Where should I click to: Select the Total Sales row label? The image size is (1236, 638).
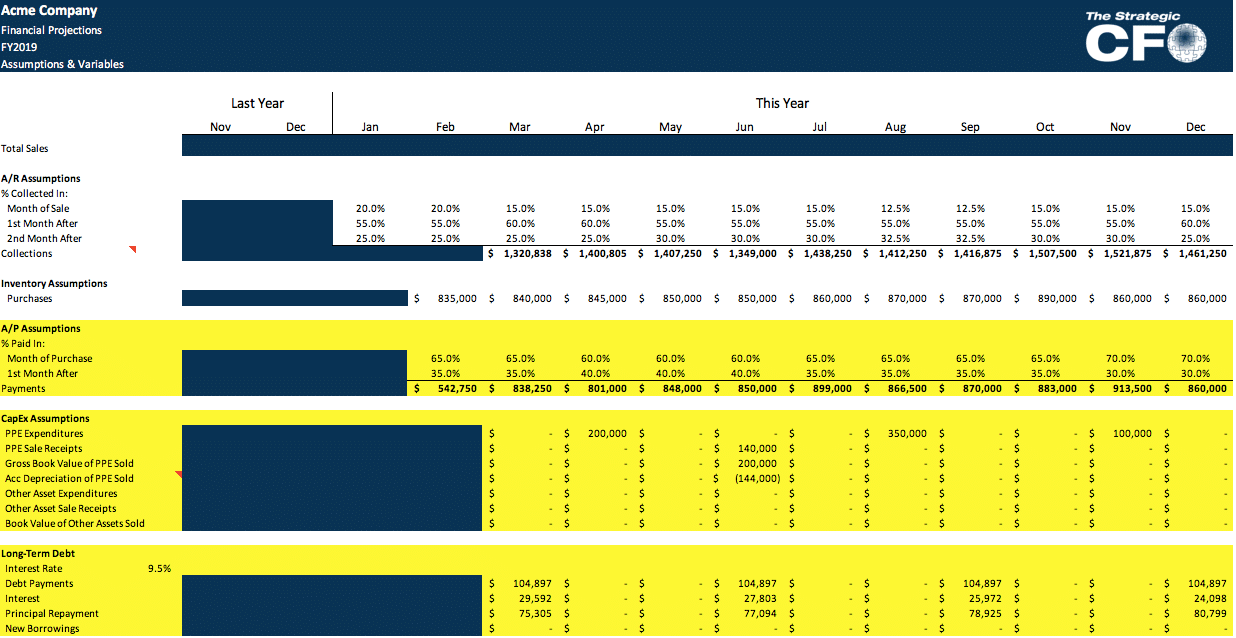click(x=25, y=149)
